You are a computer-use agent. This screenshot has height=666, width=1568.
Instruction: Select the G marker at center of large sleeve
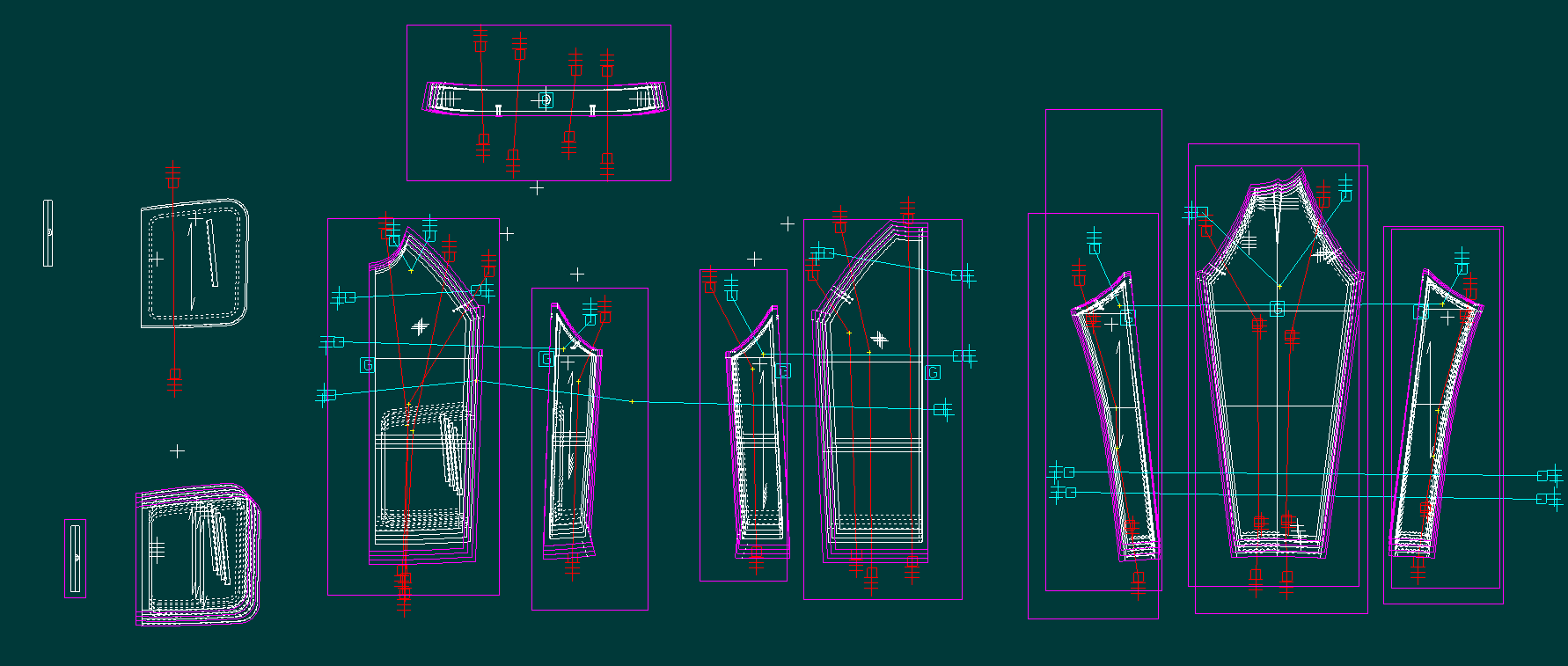pyautogui.click(x=1277, y=308)
